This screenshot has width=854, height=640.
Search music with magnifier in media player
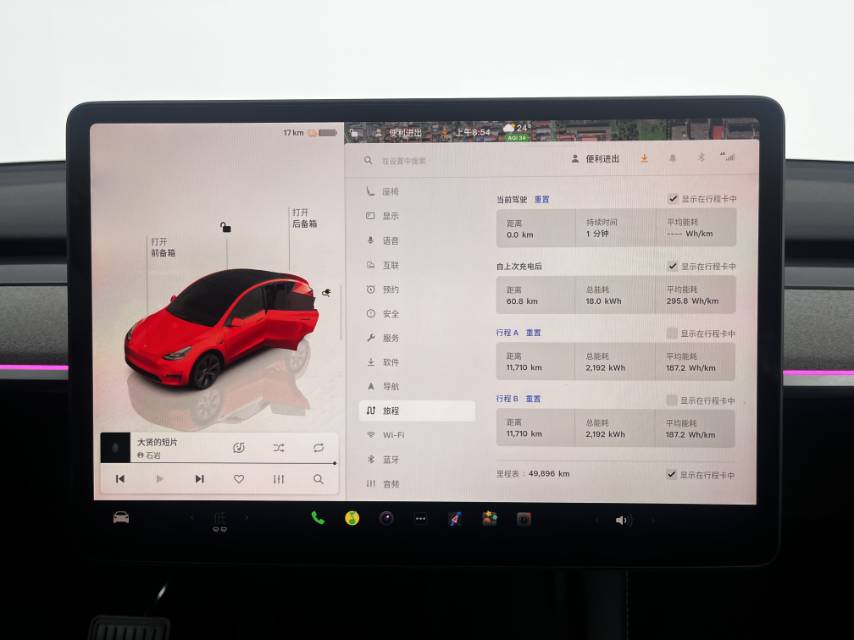[x=319, y=479]
